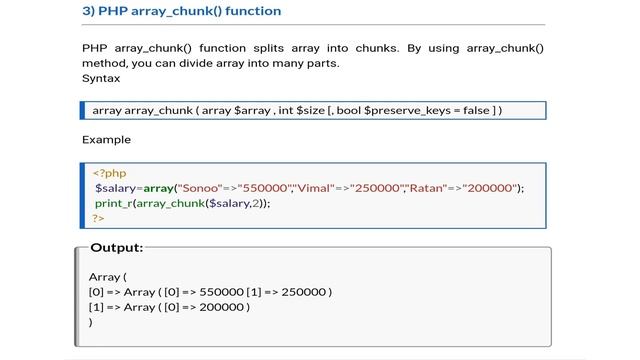Click the 'print_r(array_chunk($salary,2));' line
The image size is (640, 360).
pyautogui.click(x=182, y=203)
